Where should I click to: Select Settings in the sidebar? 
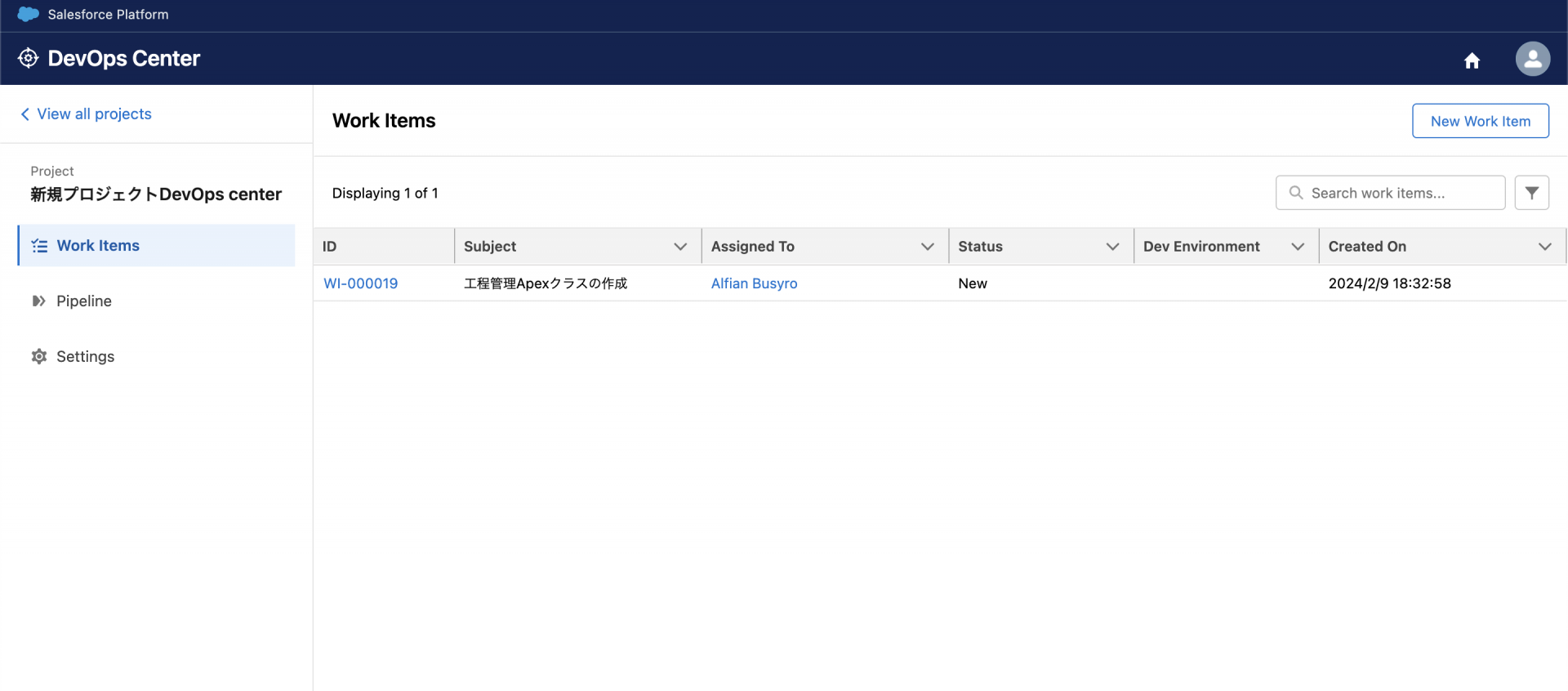click(156, 357)
